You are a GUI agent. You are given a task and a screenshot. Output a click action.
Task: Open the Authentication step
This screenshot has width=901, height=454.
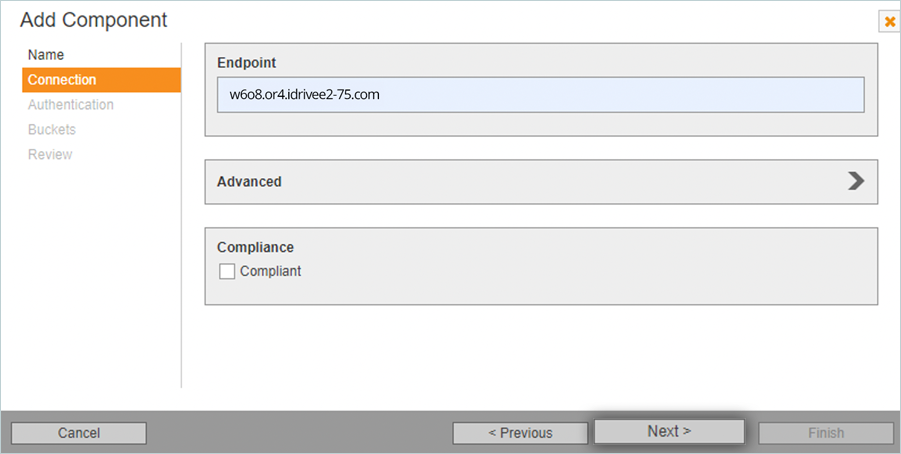[x=70, y=105]
